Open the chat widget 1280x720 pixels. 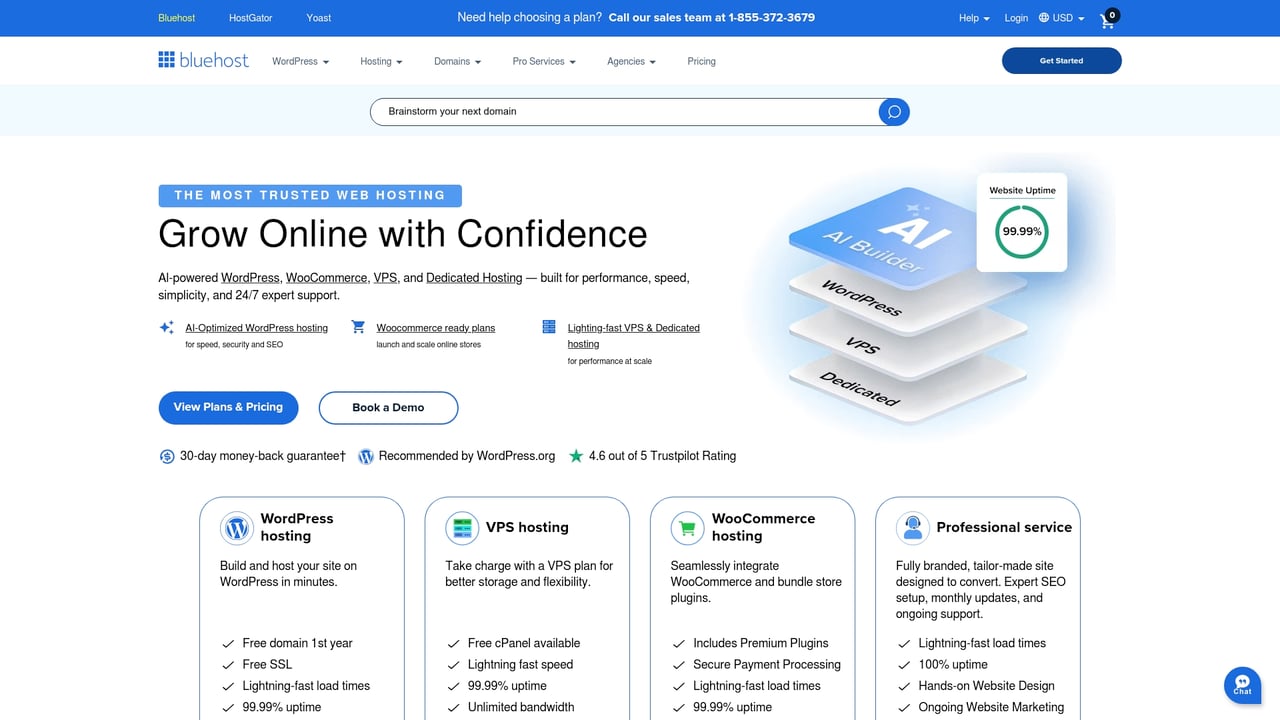tap(1242, 685)
